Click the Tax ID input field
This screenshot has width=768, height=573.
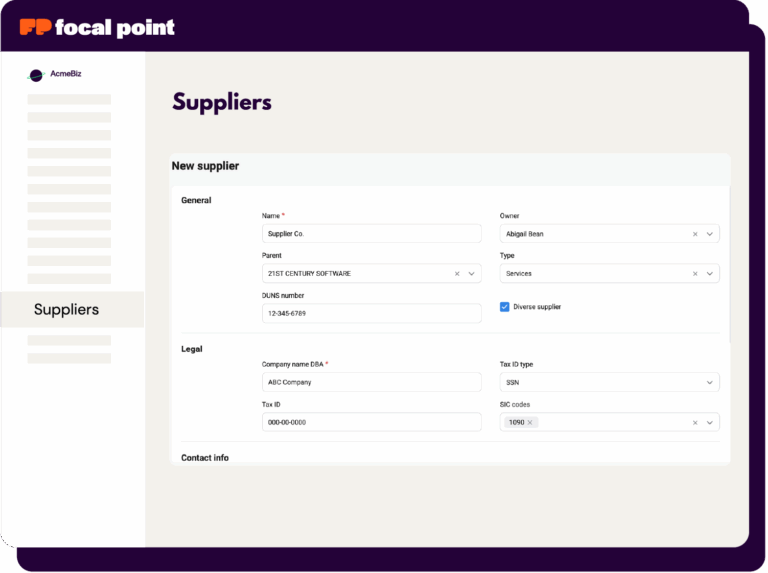[370, 422]
